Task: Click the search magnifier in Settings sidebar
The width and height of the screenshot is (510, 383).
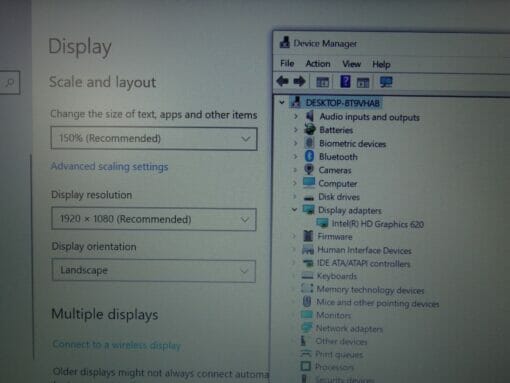Action: pyautogui.click(x=10, y=82)
